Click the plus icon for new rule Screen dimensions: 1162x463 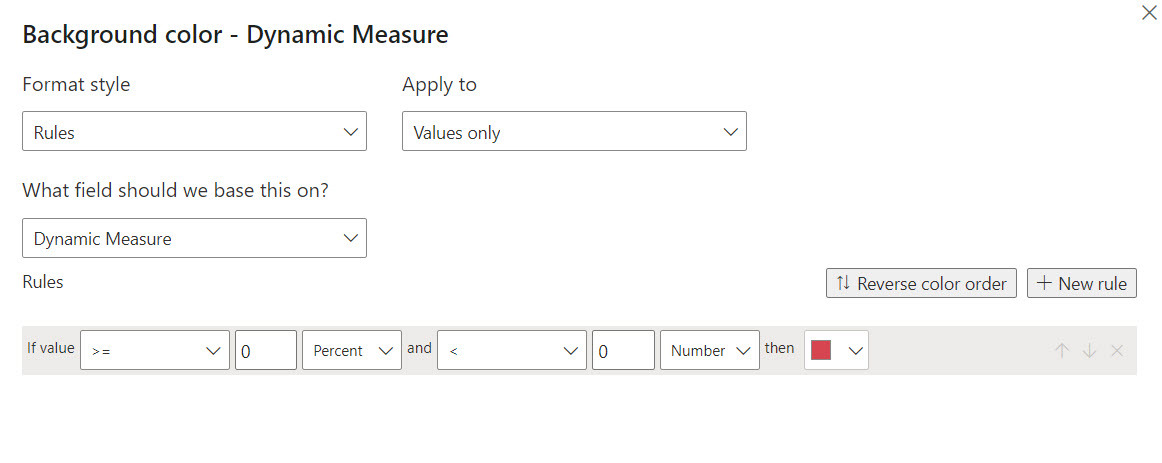[x=1044, y=283]
